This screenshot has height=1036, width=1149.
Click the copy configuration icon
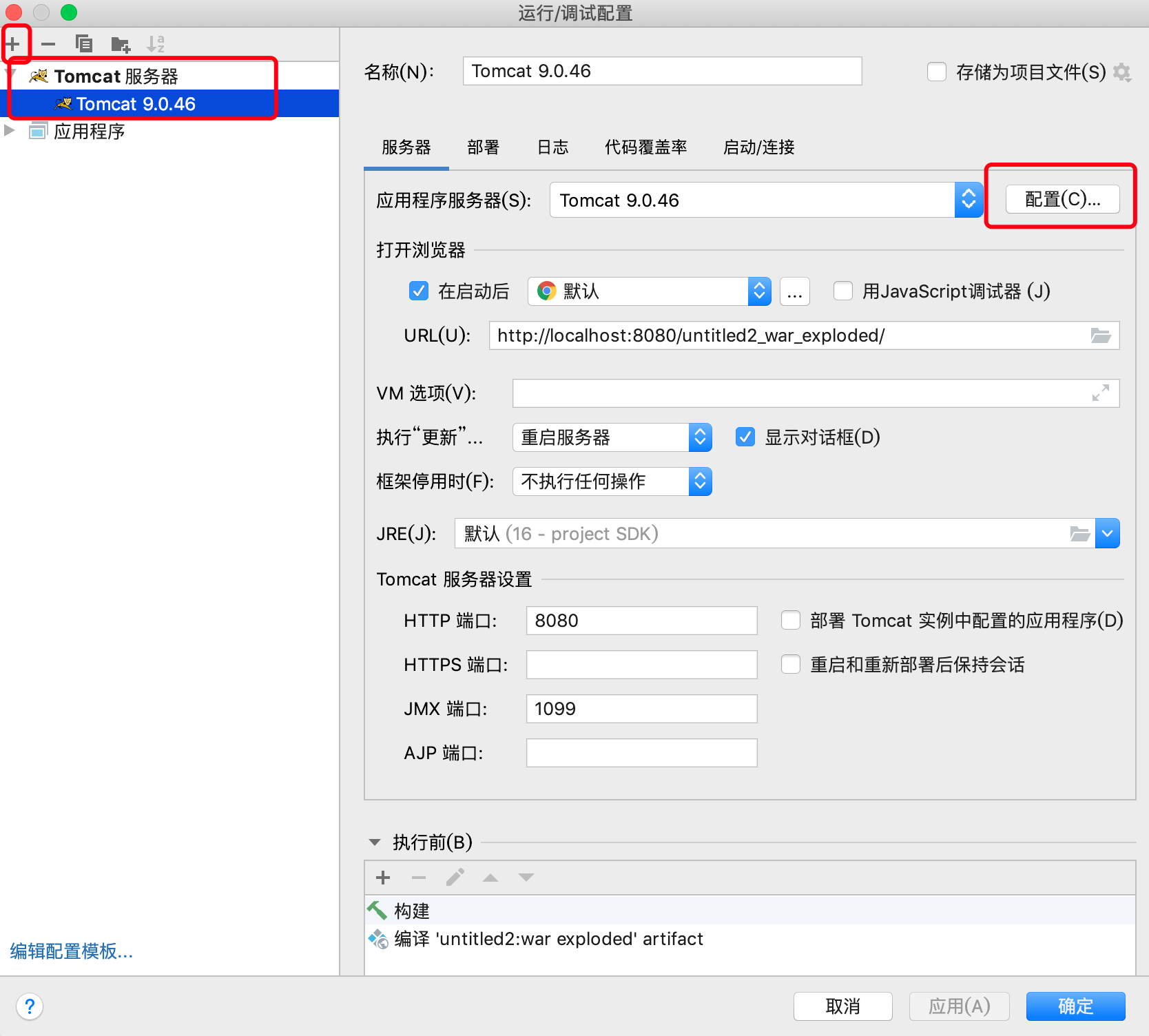(84, 43)
